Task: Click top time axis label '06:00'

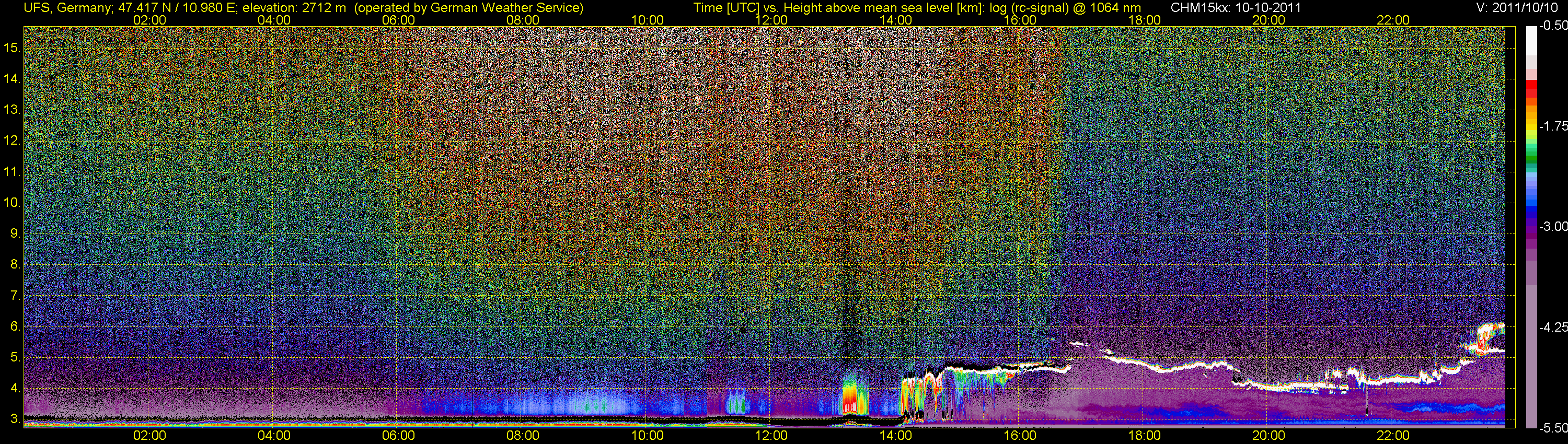Action: [398, 20]
